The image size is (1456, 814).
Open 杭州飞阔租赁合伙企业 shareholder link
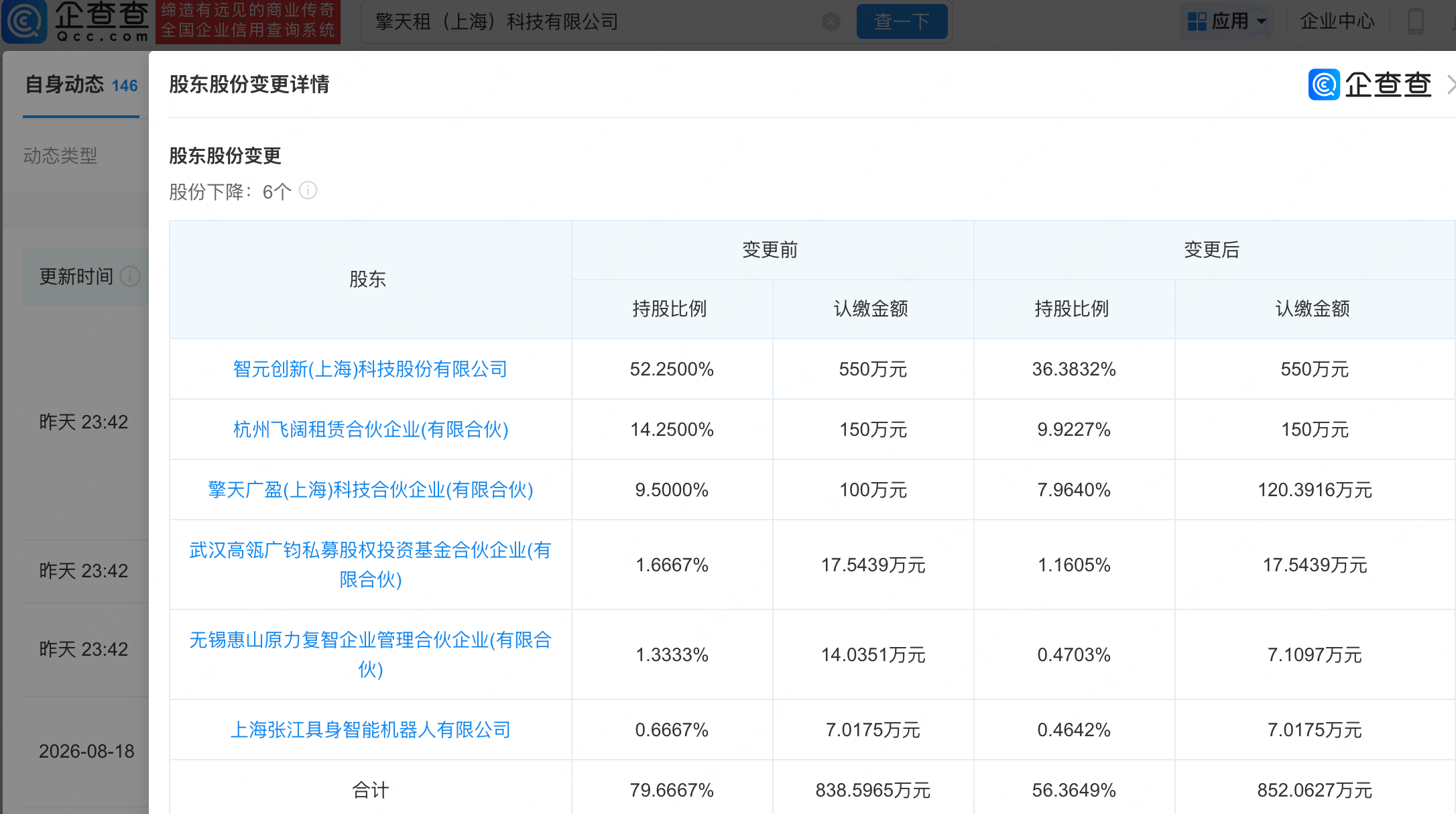370,429
